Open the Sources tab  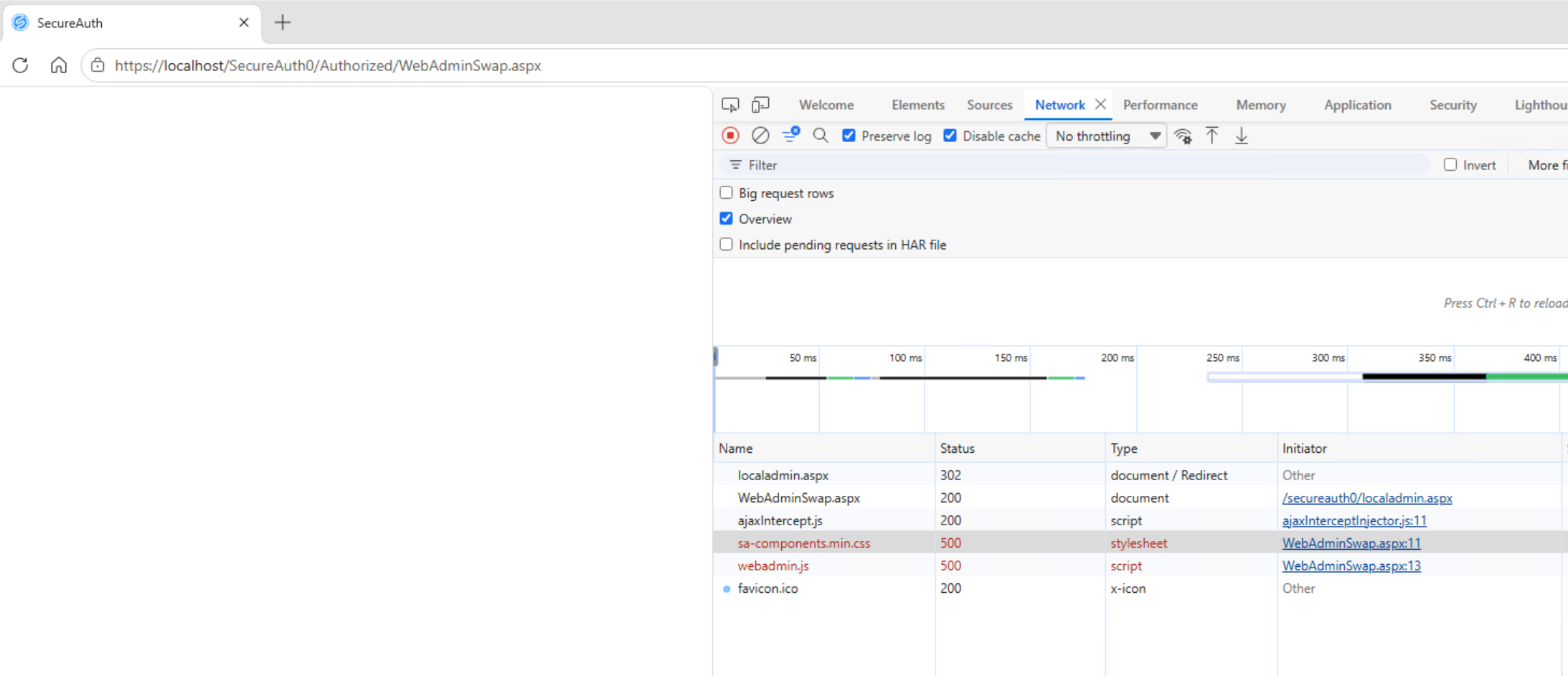click(990, 105)
